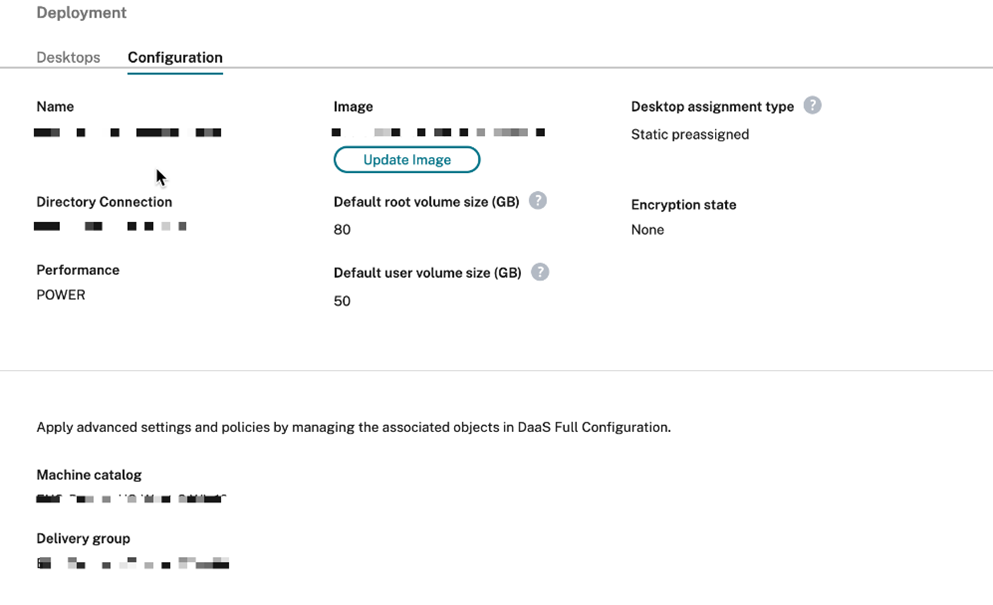Click the Directory Connection name
Screen dimensions: 993x605
(110, 225)
